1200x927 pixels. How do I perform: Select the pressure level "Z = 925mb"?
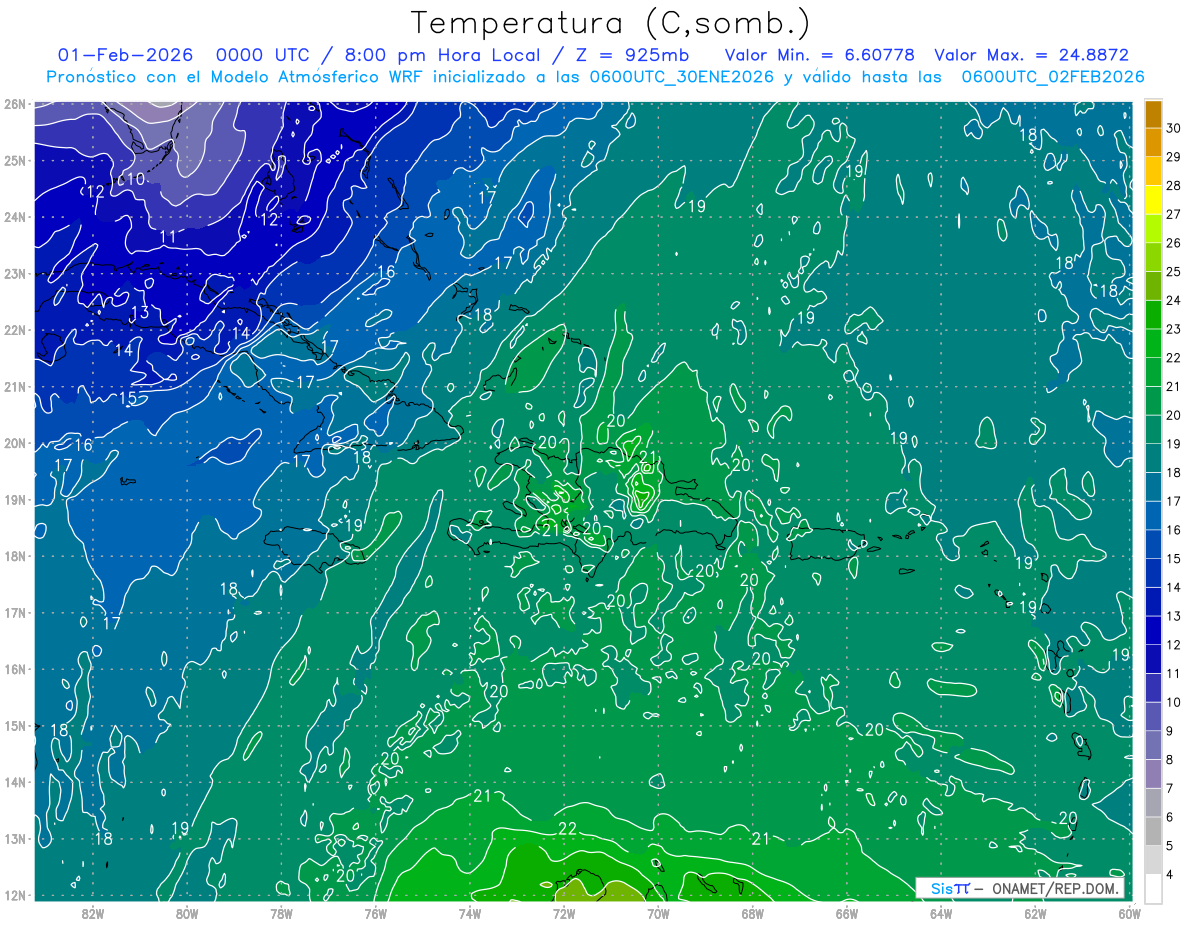coord(632,55)
